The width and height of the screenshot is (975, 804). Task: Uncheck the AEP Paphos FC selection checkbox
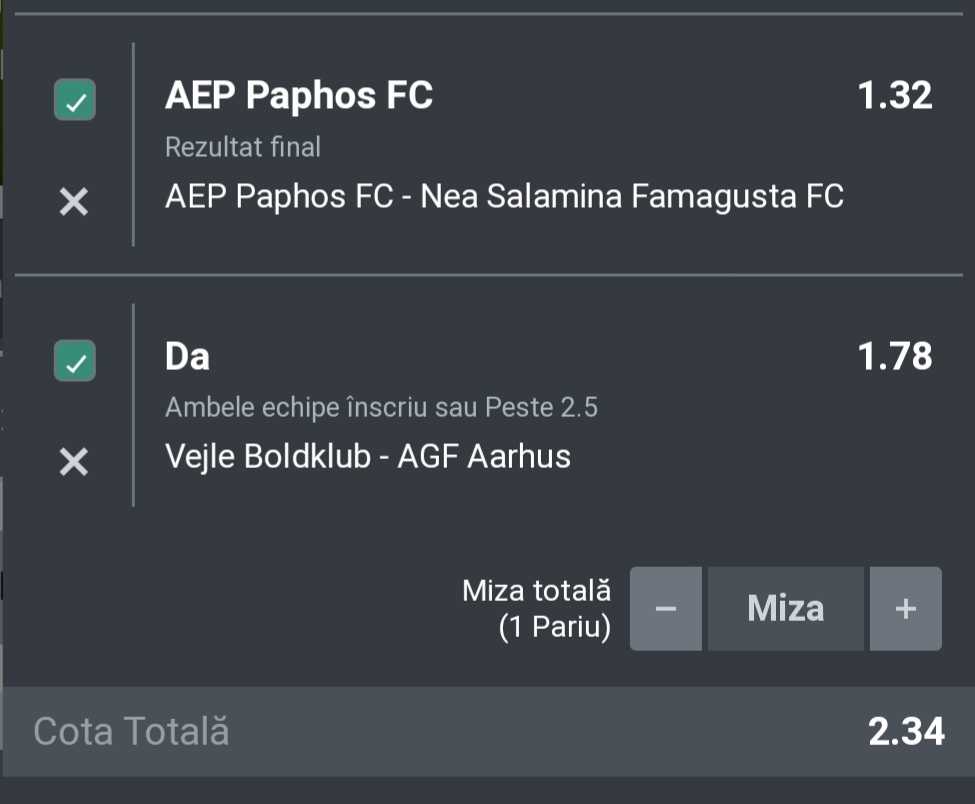coord(75,99)
